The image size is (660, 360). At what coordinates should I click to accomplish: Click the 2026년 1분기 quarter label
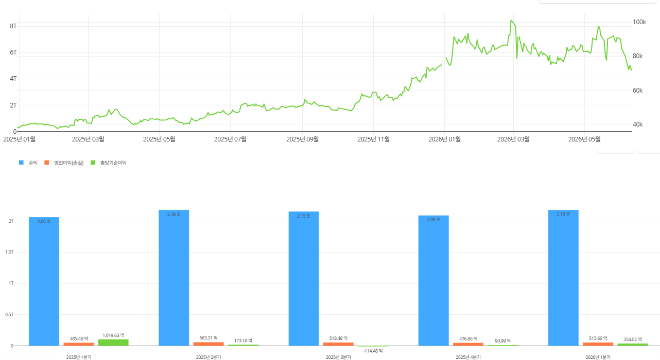598,357
